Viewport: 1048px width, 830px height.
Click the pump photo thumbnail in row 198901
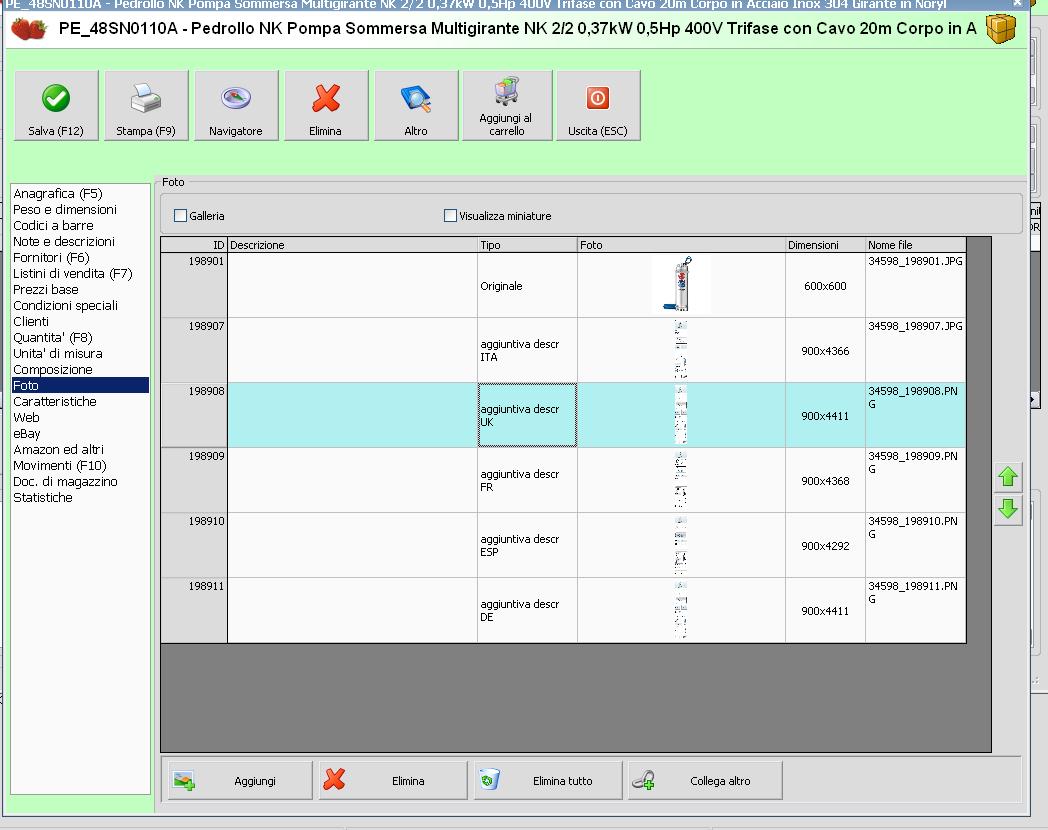681,285
